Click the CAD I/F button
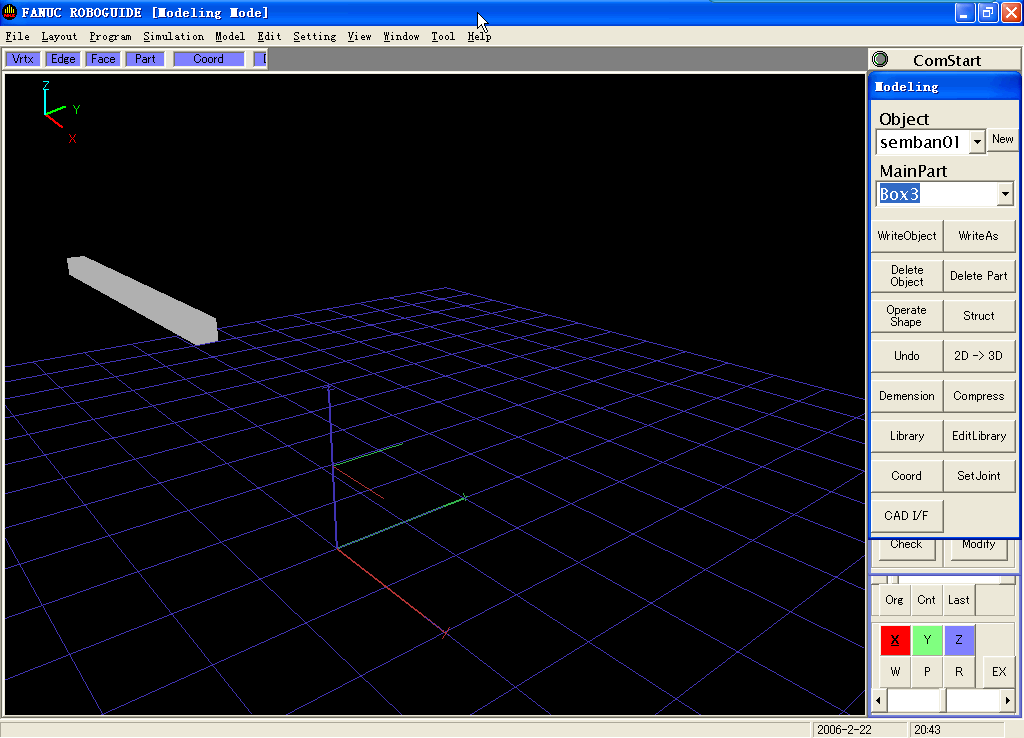 point(906,516)
